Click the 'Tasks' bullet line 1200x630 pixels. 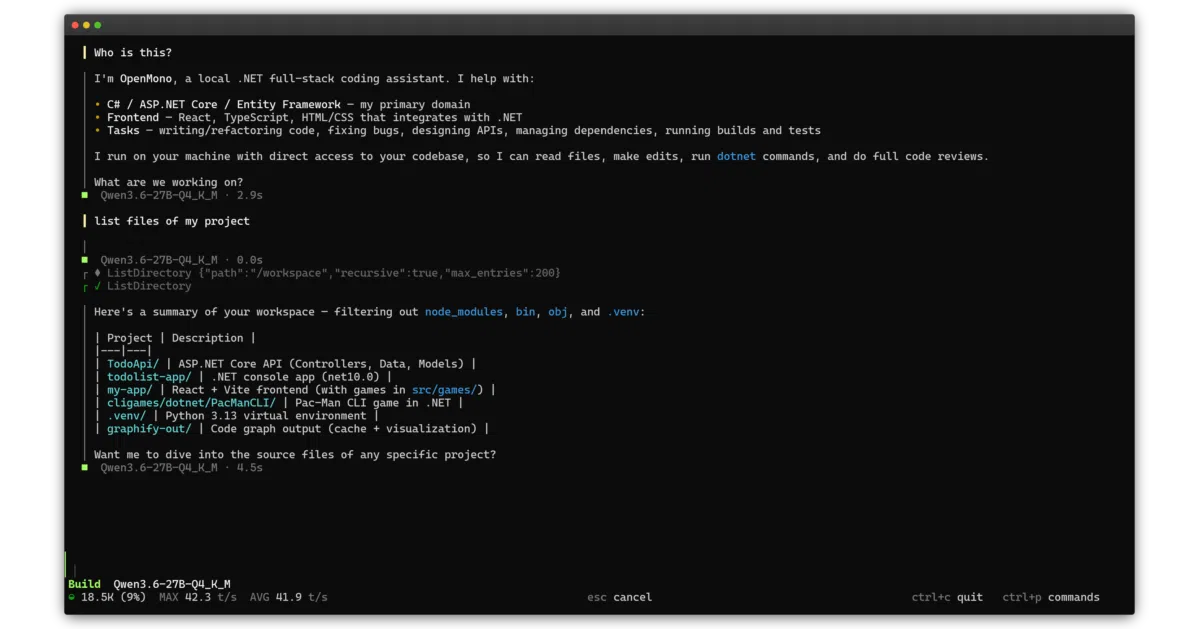457,130
